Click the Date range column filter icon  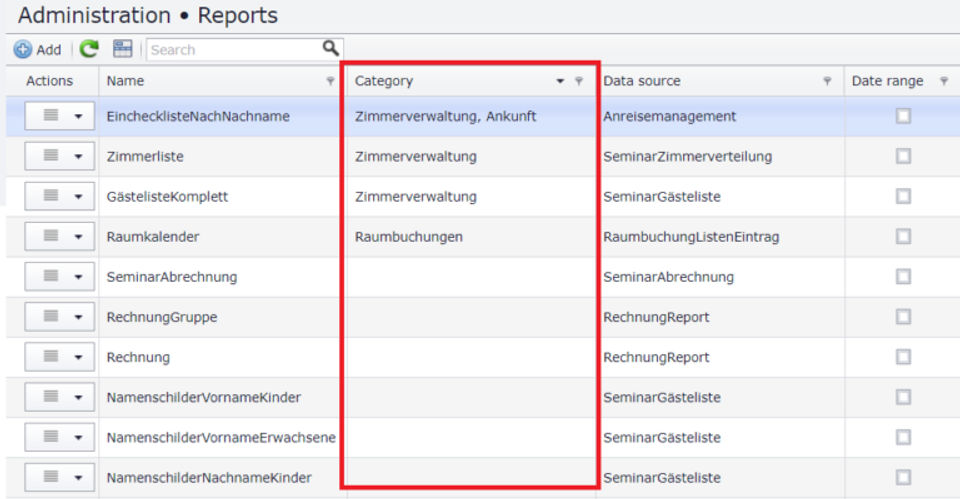944,82
